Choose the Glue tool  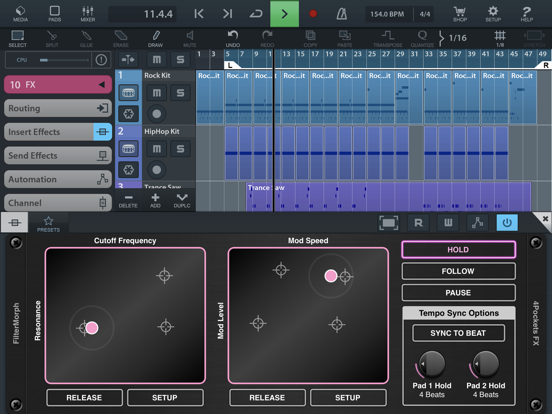(x=86, y=39)
